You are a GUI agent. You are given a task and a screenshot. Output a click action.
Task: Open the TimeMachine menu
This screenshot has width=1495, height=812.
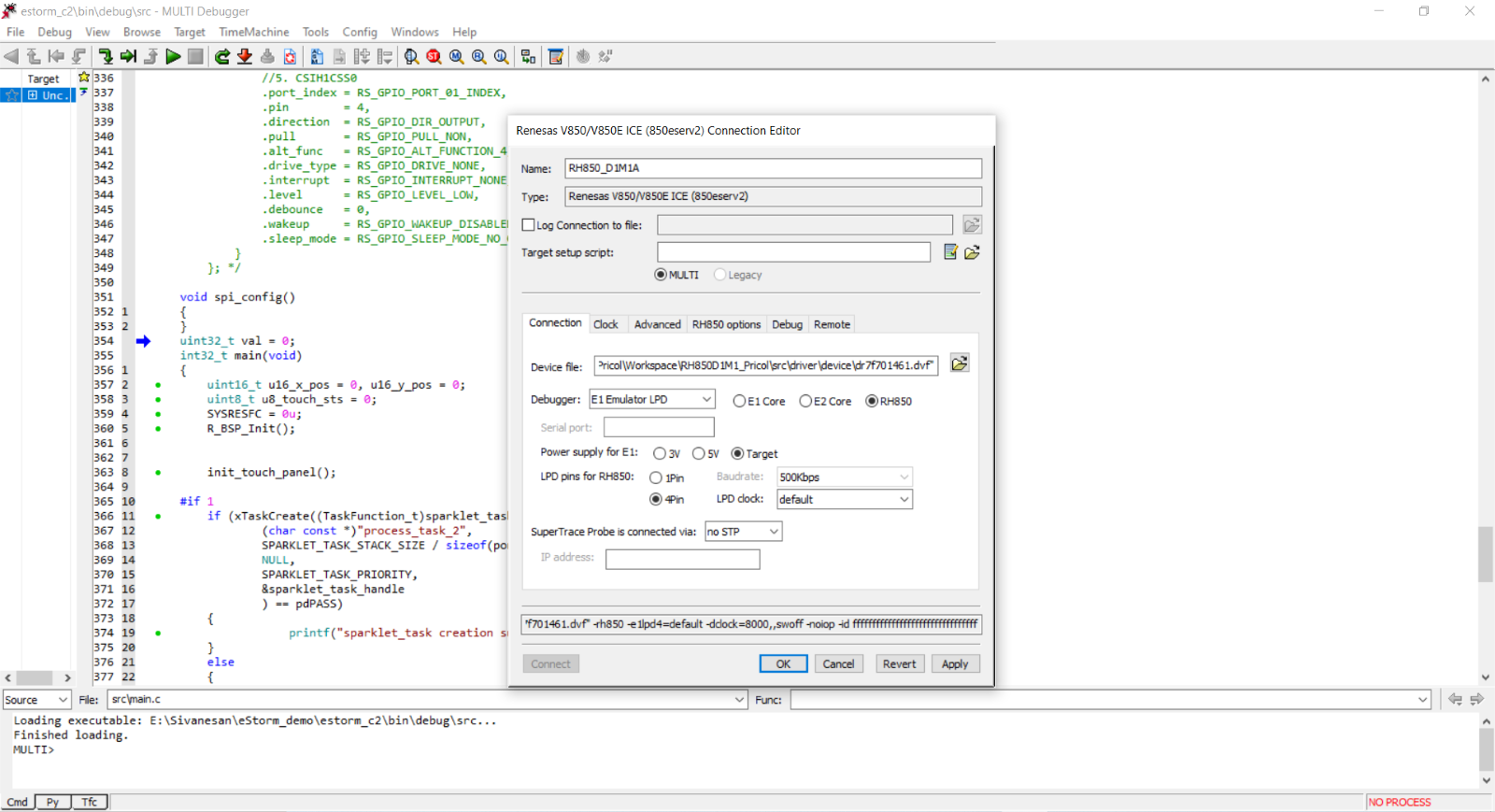tap(254, 32)
